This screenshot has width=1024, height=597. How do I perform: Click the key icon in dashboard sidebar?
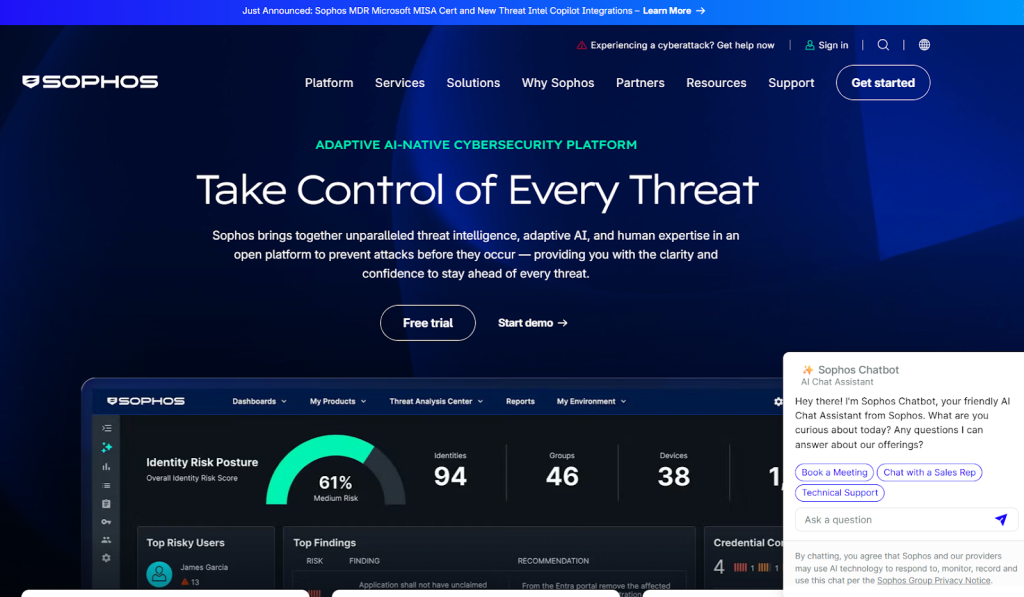107,522
